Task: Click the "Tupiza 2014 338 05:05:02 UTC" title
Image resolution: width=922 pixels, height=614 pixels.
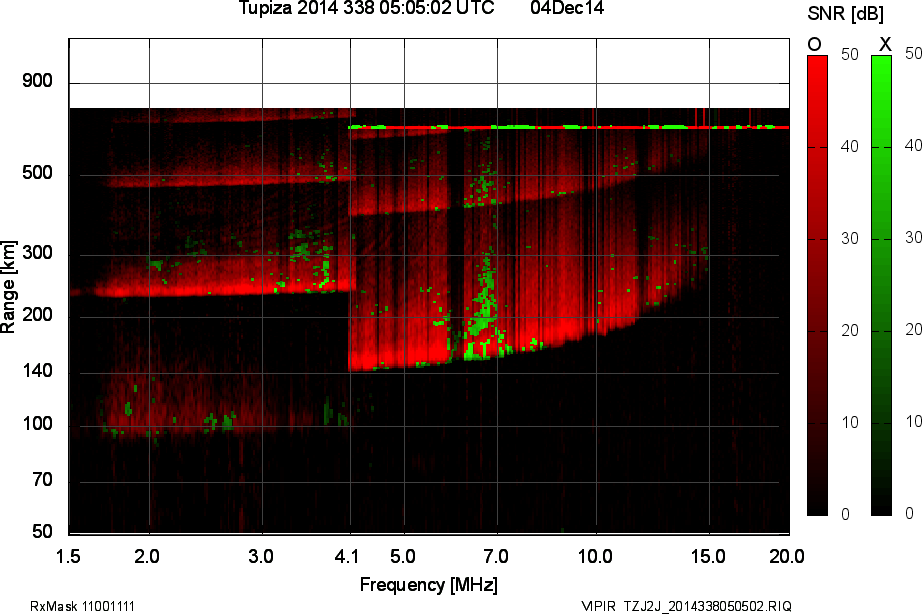Action: click(x=366, y=9)
